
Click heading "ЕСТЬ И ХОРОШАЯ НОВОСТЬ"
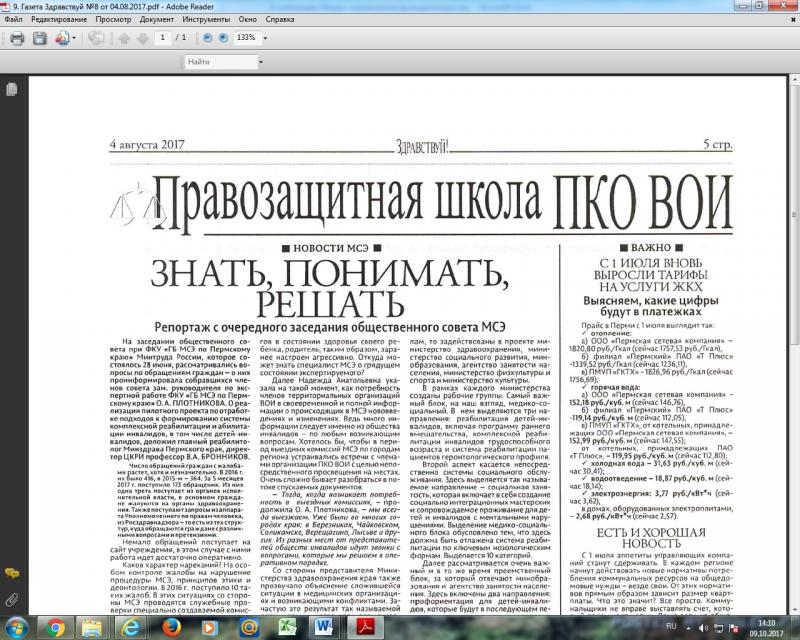651,537
